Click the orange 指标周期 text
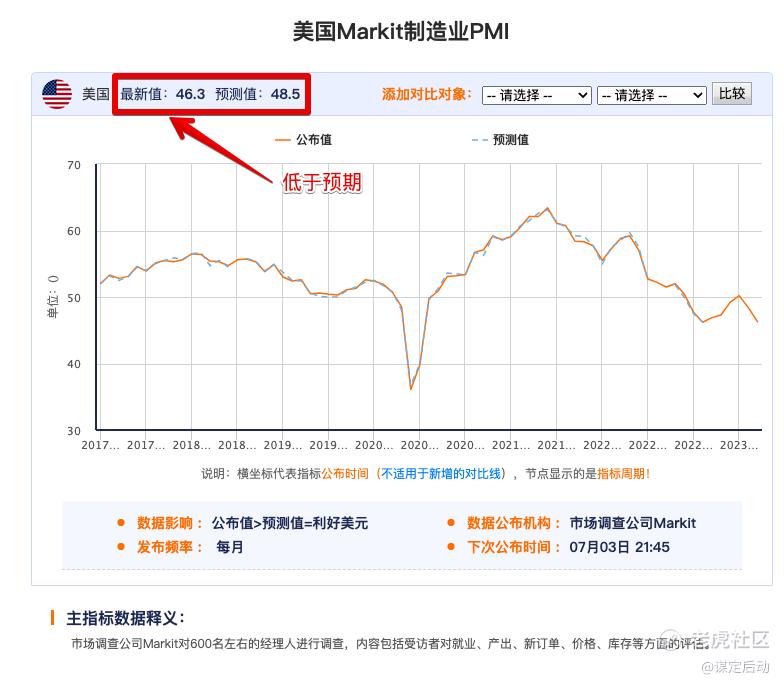This screenshot has height=685, width=784. (x=622, y=474)
